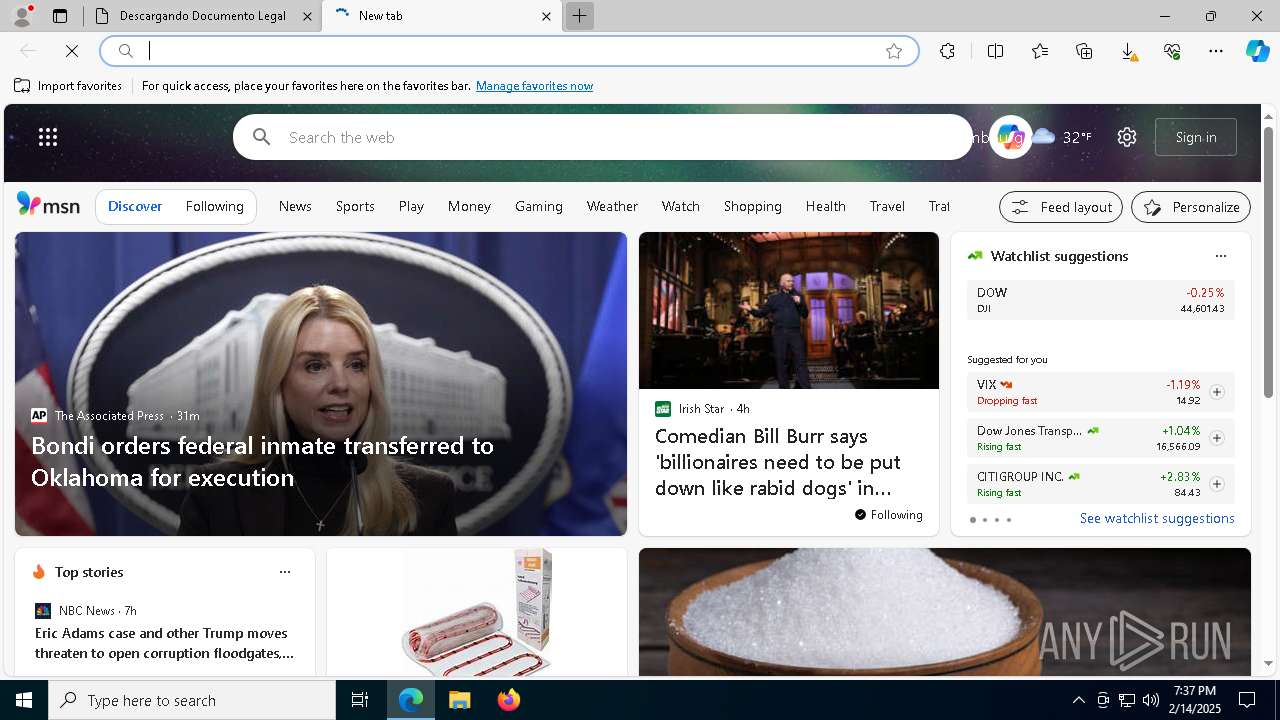Click the Personalize button
Image resolution: width=1280 pixels, height=720 pixels.
click(1191, 207)
